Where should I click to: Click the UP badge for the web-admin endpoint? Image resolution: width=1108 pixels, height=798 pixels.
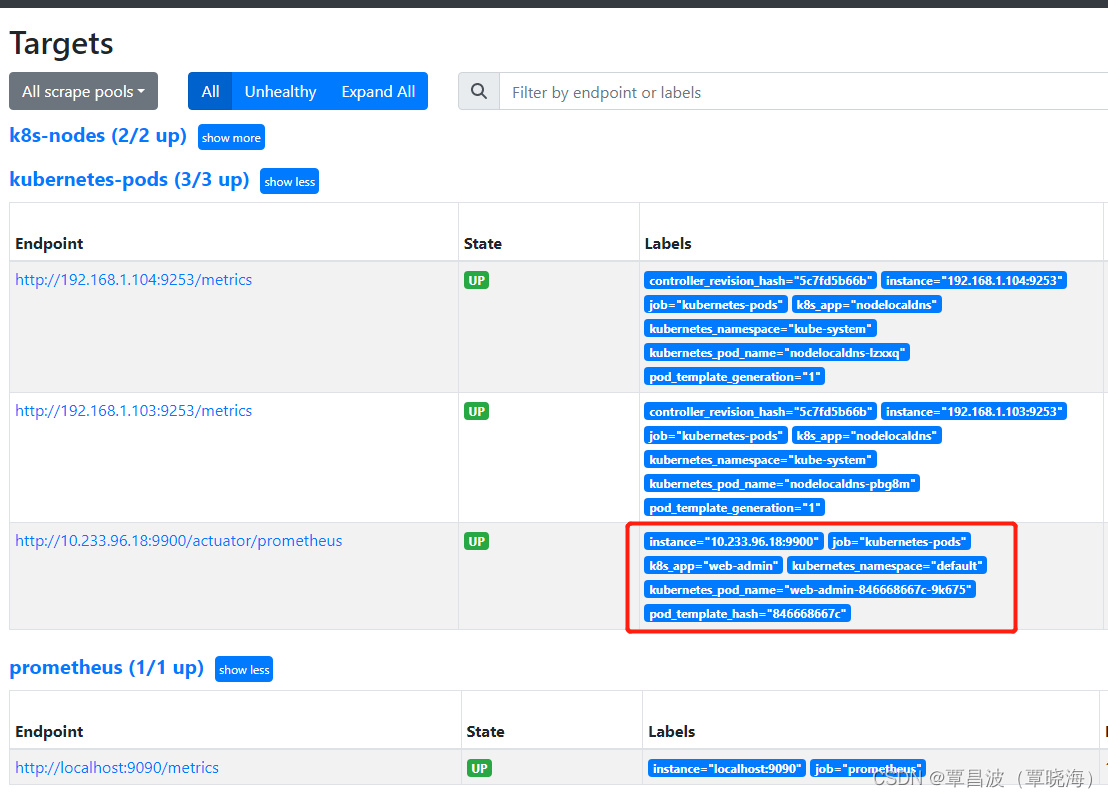[x=476, y=541]
